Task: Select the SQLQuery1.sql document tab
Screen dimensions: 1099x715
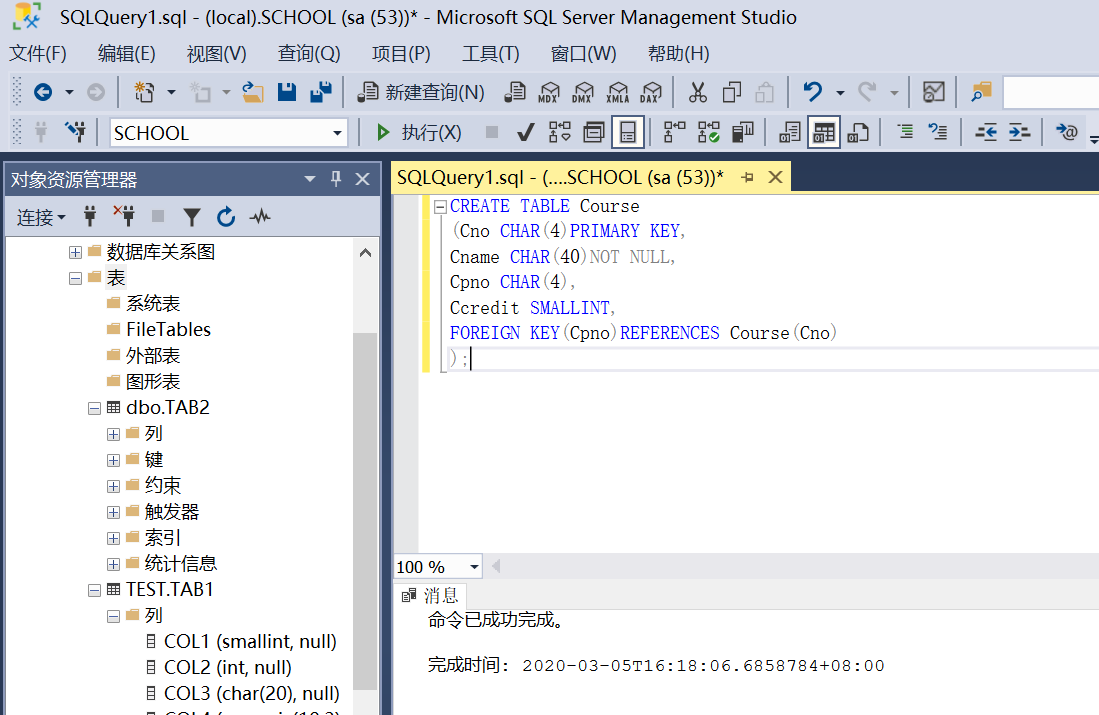Action: (x=559, y=177)
